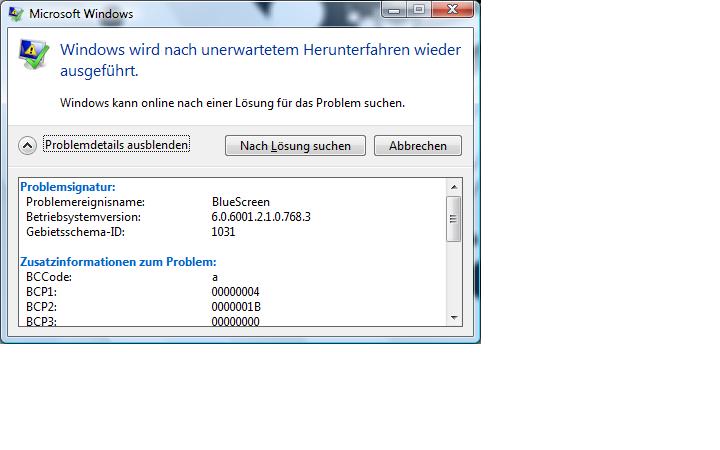Viewport: 720px width, 450px height.
Task: Click the shield checkmark problem report icon
Action: [x=33, y=54]
